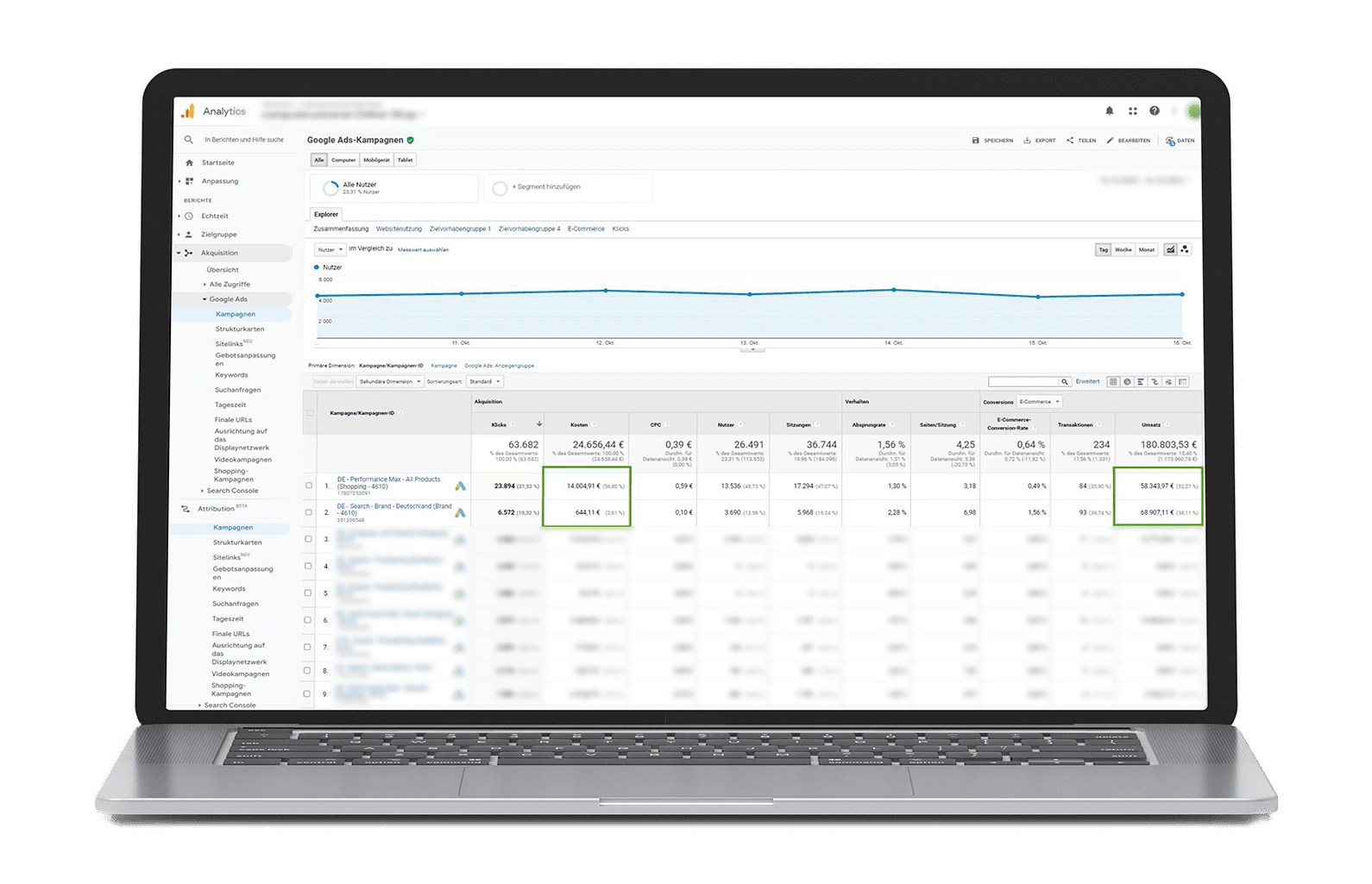Switch to the Tablet device tab
Image resolution: width=1372 pixels, height=884 pixels.
coord(406,160)
